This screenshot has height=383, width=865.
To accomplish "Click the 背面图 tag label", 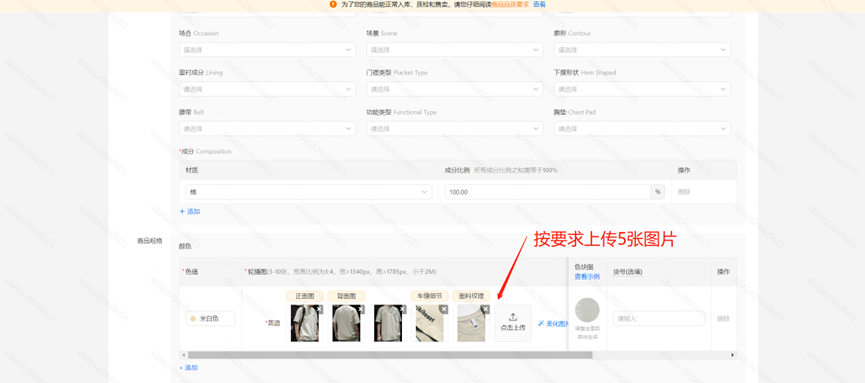I will [x=346, y=296].
